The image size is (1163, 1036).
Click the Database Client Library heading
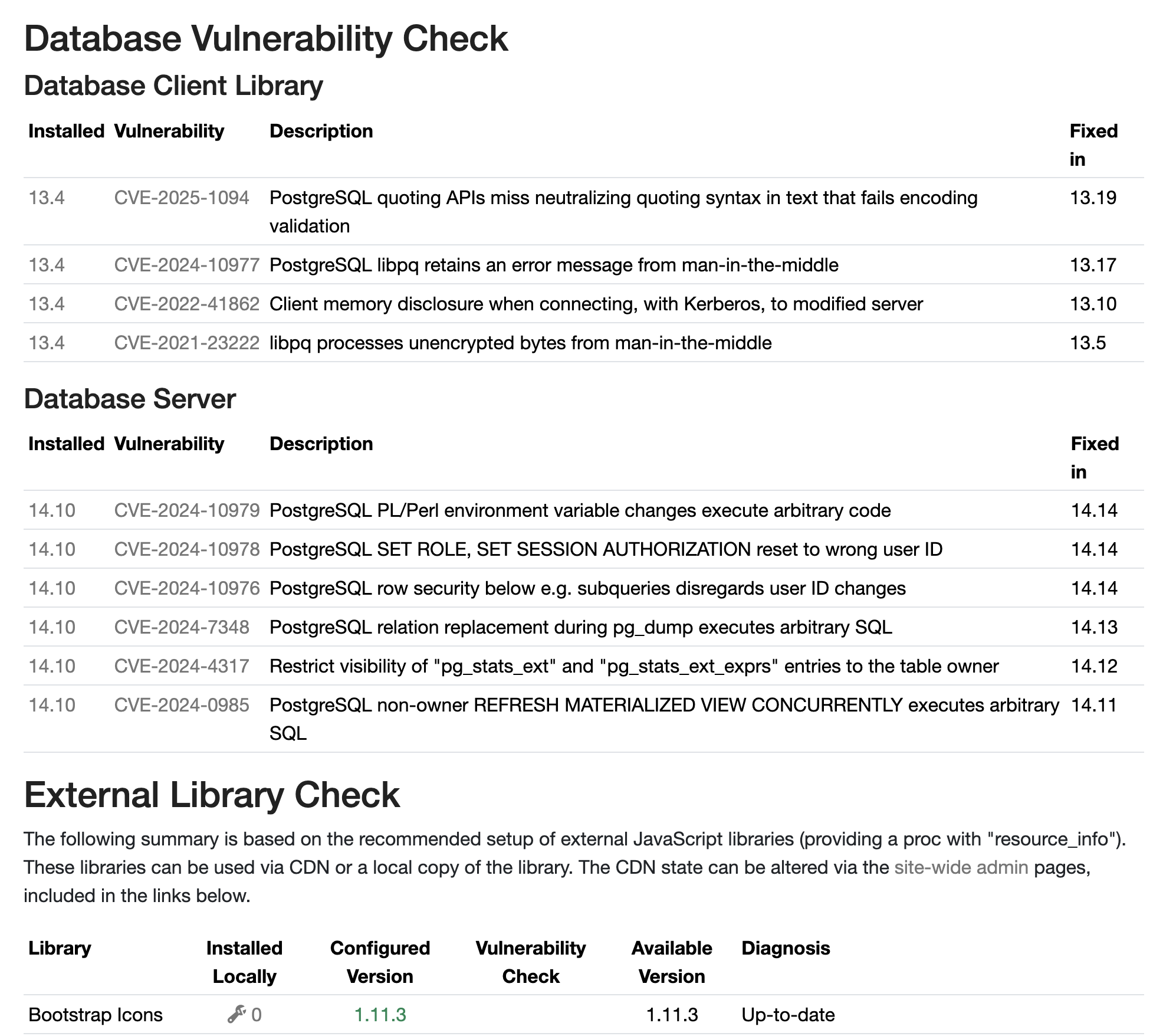coord(173,86)
